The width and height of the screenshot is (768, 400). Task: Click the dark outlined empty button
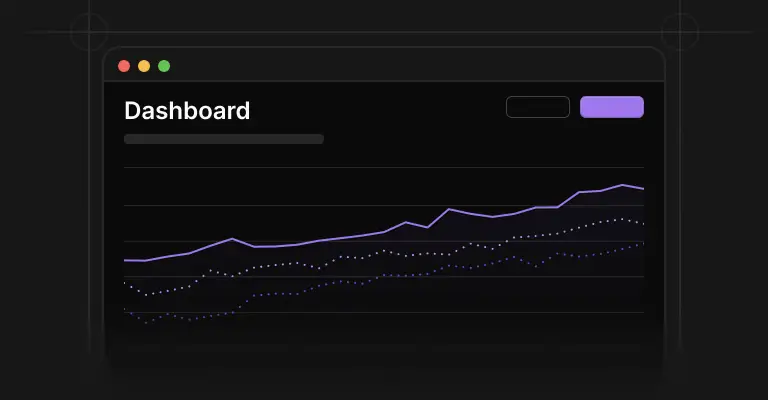[x=538, y=107]
